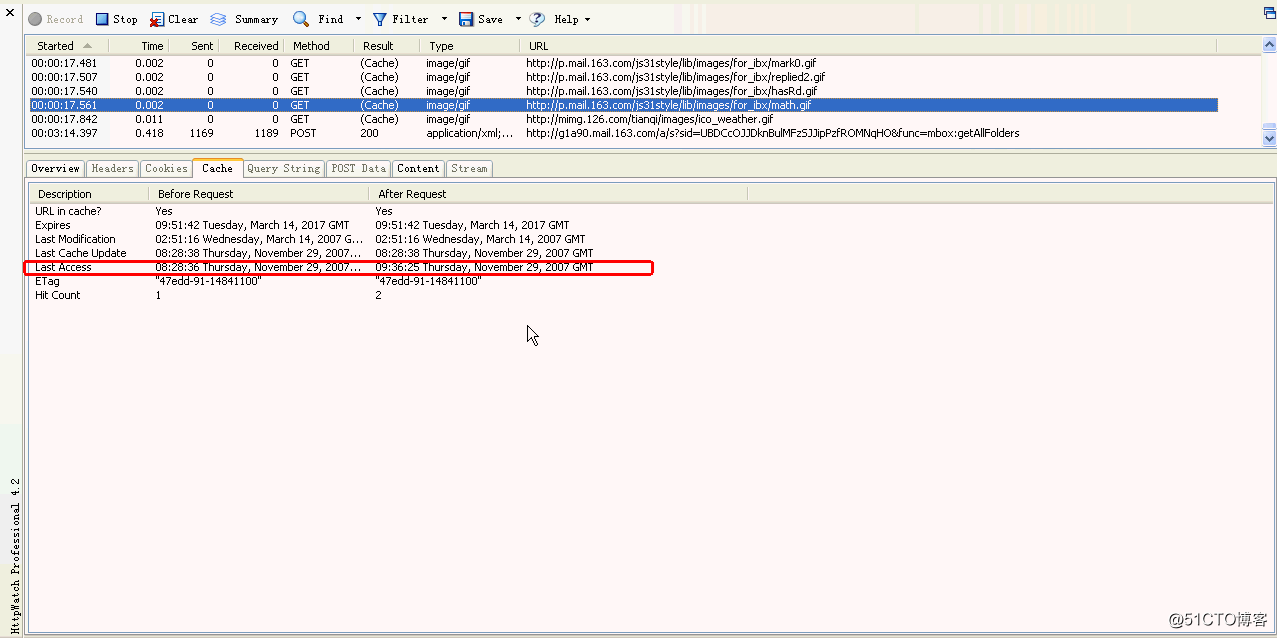Sort by URL column header
The width and height of the screenshot is (1277, 638).
868,46
